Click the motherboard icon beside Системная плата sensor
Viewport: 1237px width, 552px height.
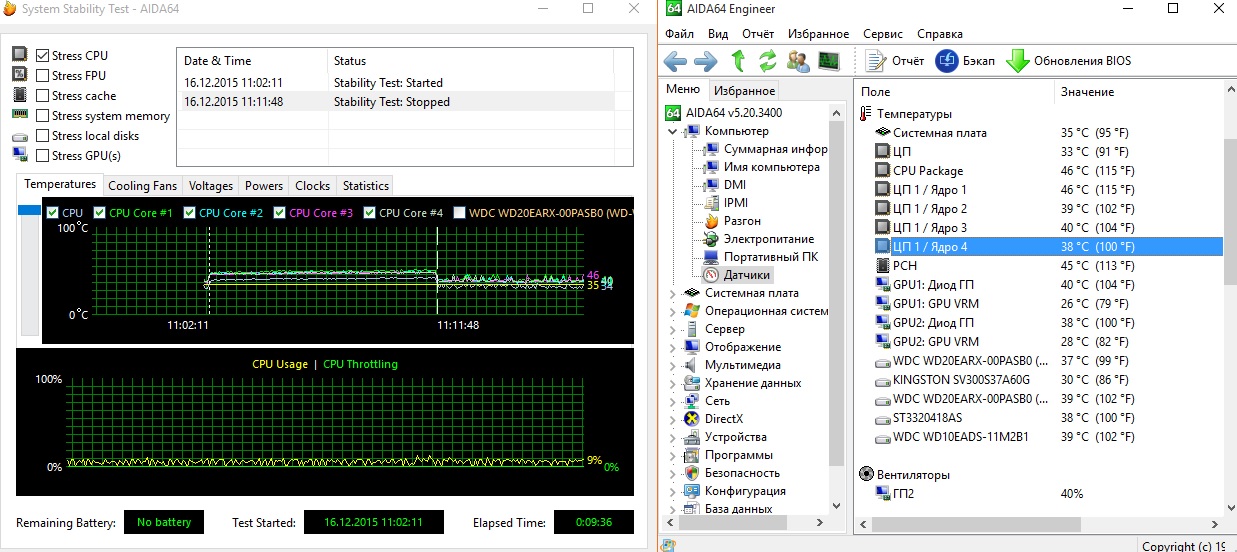[x=883, y=133]
